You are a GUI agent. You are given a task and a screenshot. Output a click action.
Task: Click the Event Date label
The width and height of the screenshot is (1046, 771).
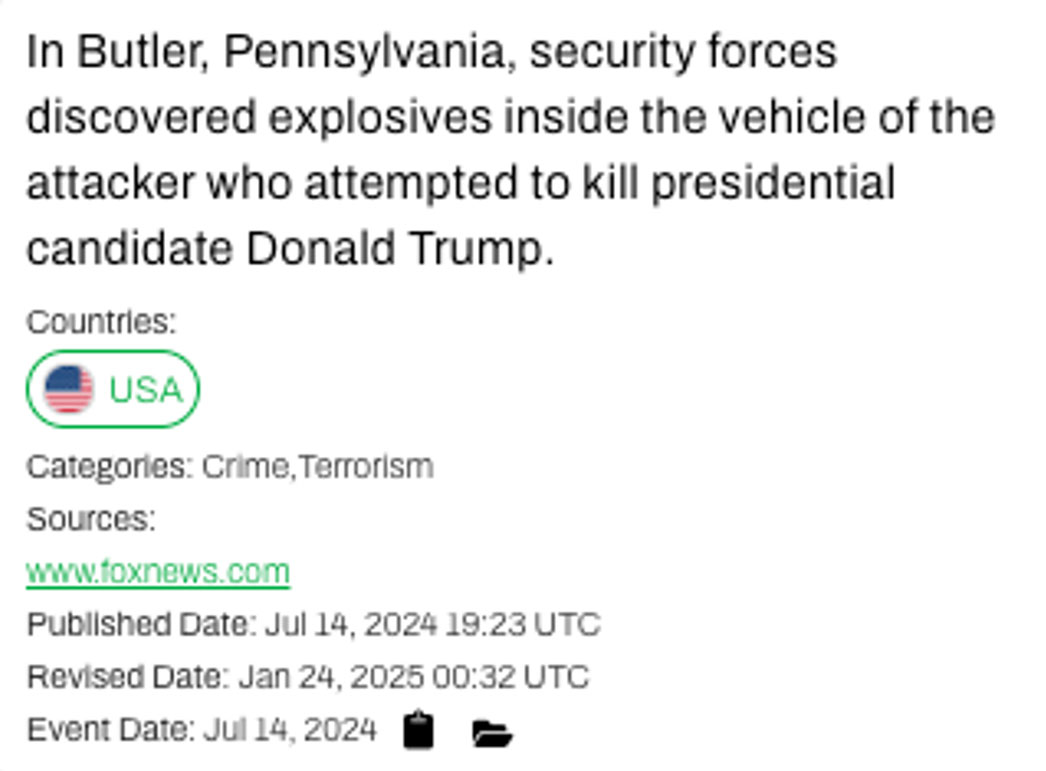[111, 730]
